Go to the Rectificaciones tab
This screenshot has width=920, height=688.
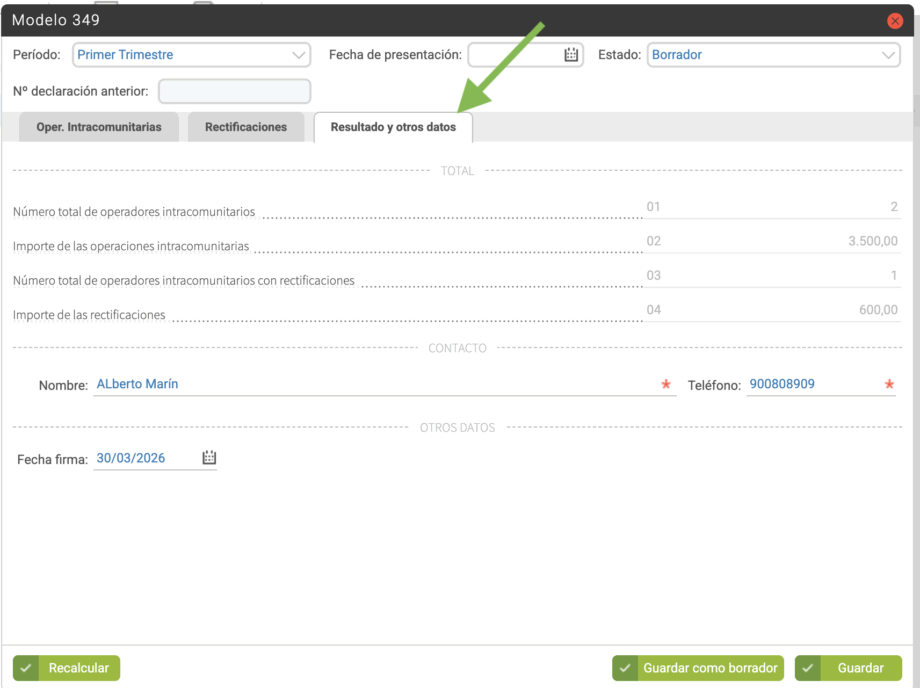click(x=246, y=127)
